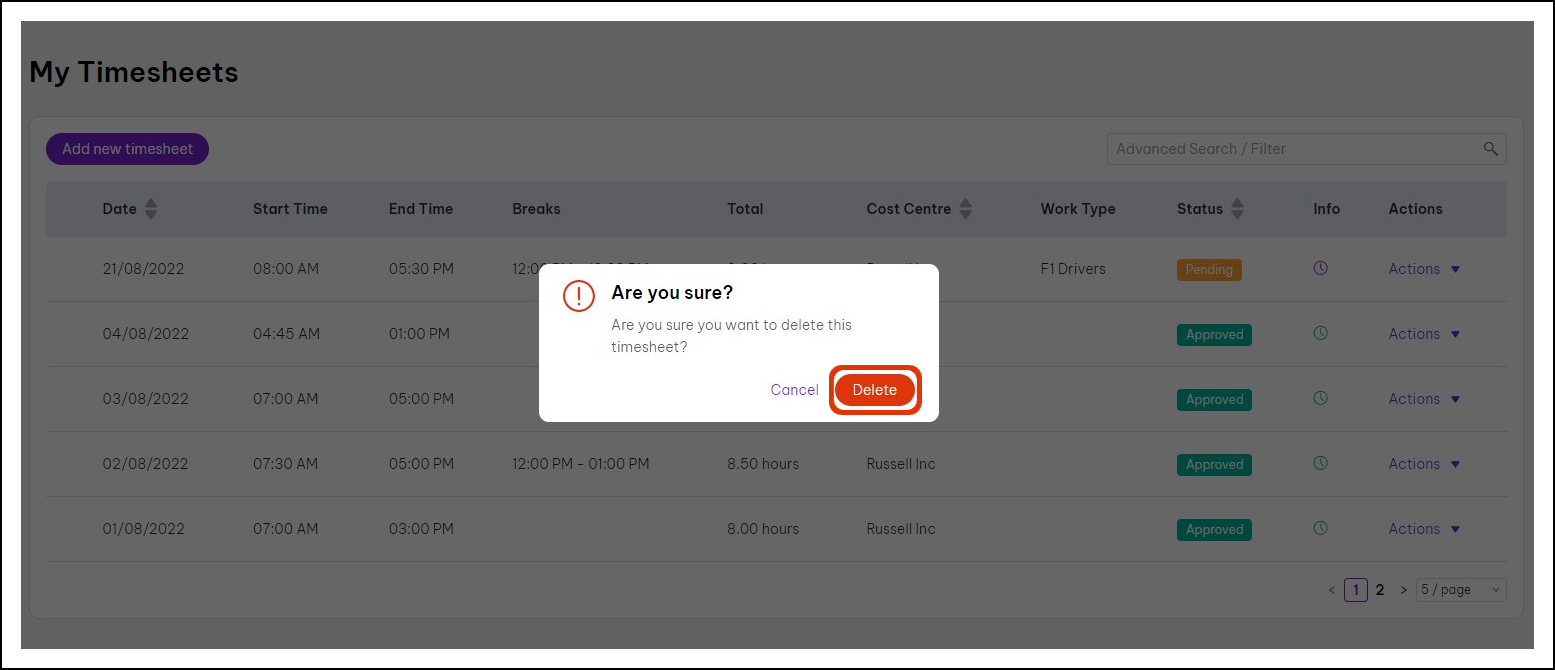Expand Actions dropdown for 02/08/2022 timesheet
Viewport: 1555px width, 670px height.
[x=1424, y=464]
